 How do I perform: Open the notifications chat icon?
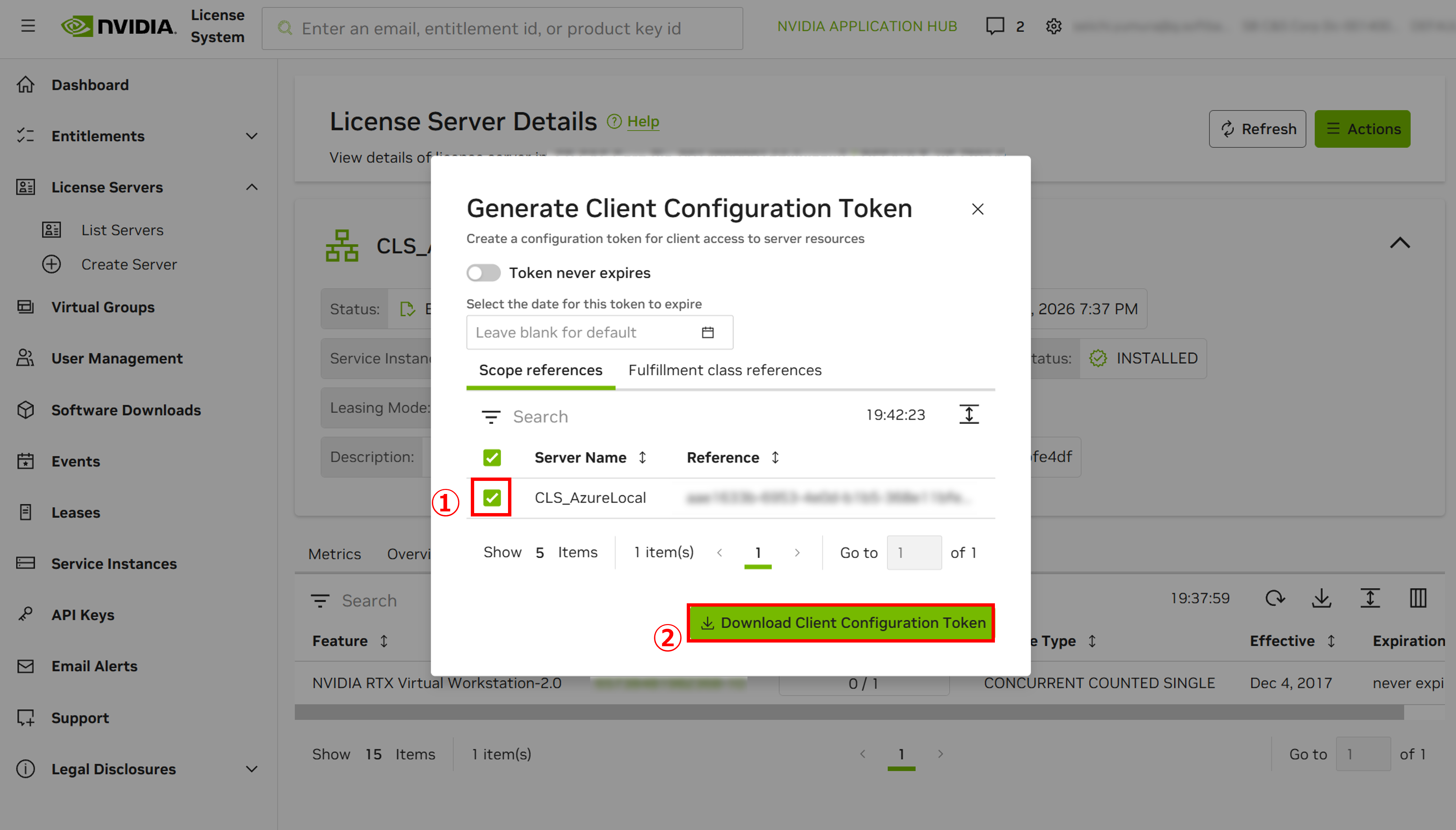pyautogui.click(x=995, y=26)
